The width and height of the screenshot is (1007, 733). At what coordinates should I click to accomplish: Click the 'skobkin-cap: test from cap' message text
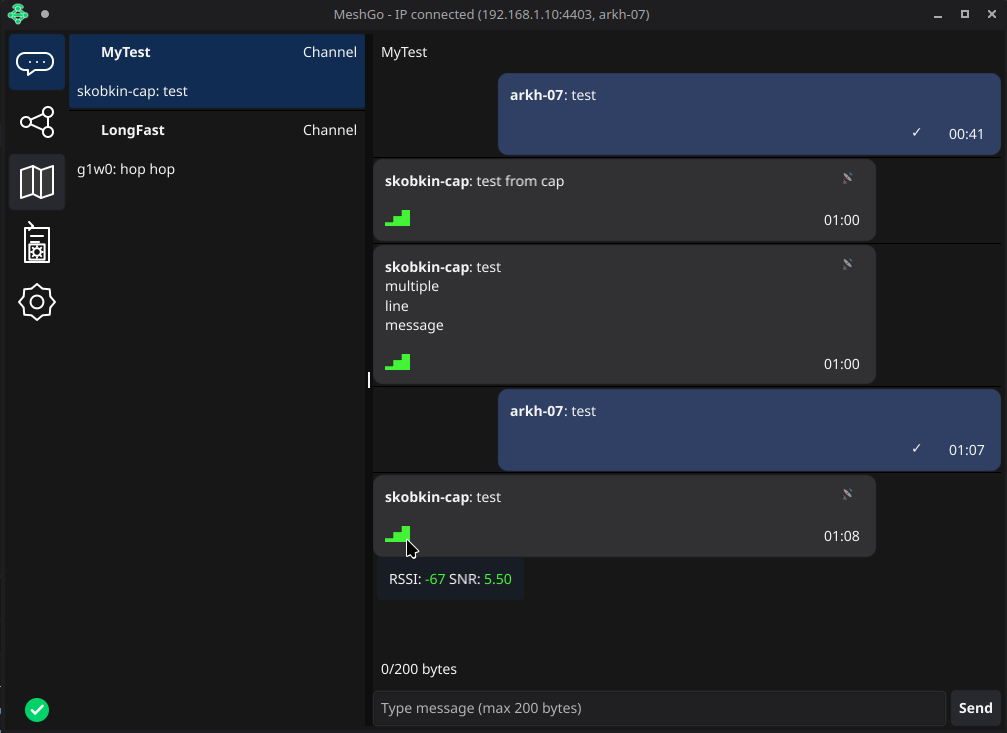point(475,181)
